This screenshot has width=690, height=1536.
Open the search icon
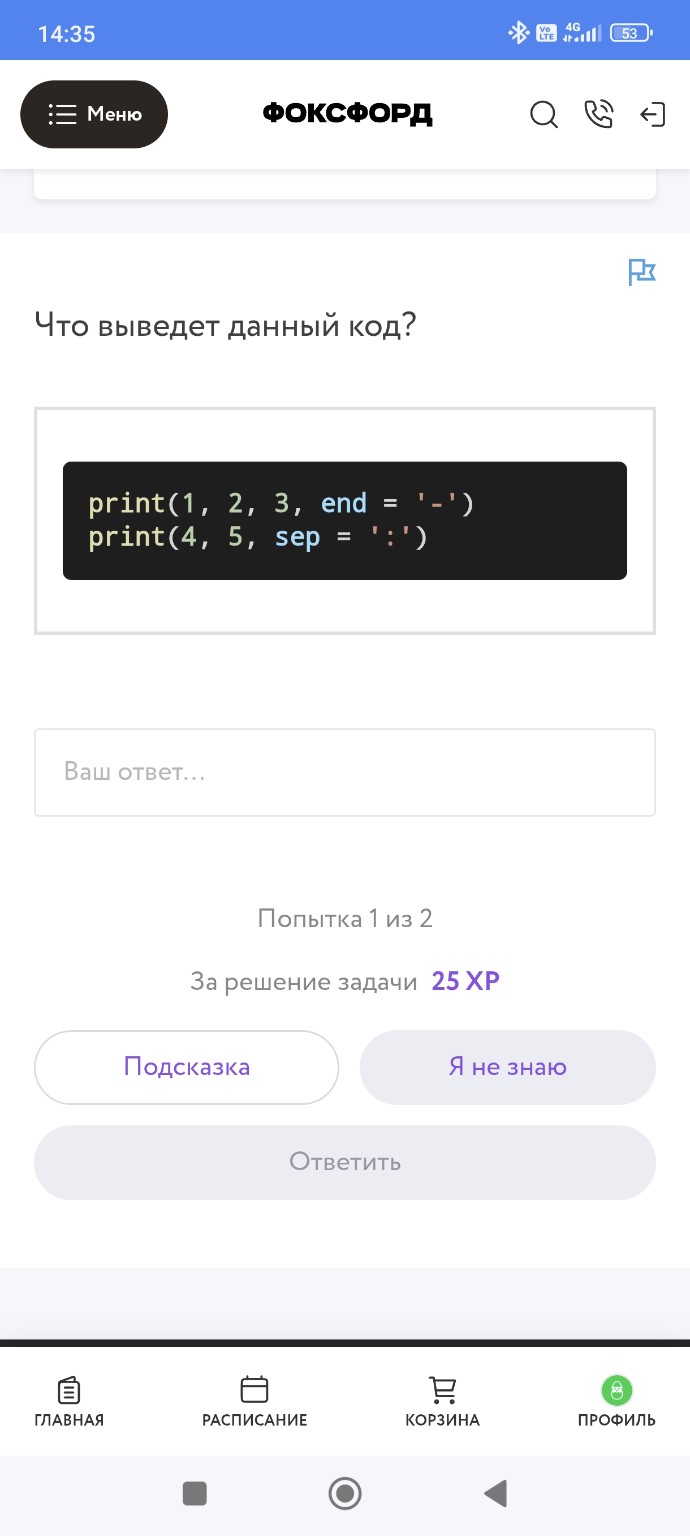pos(544,115)
